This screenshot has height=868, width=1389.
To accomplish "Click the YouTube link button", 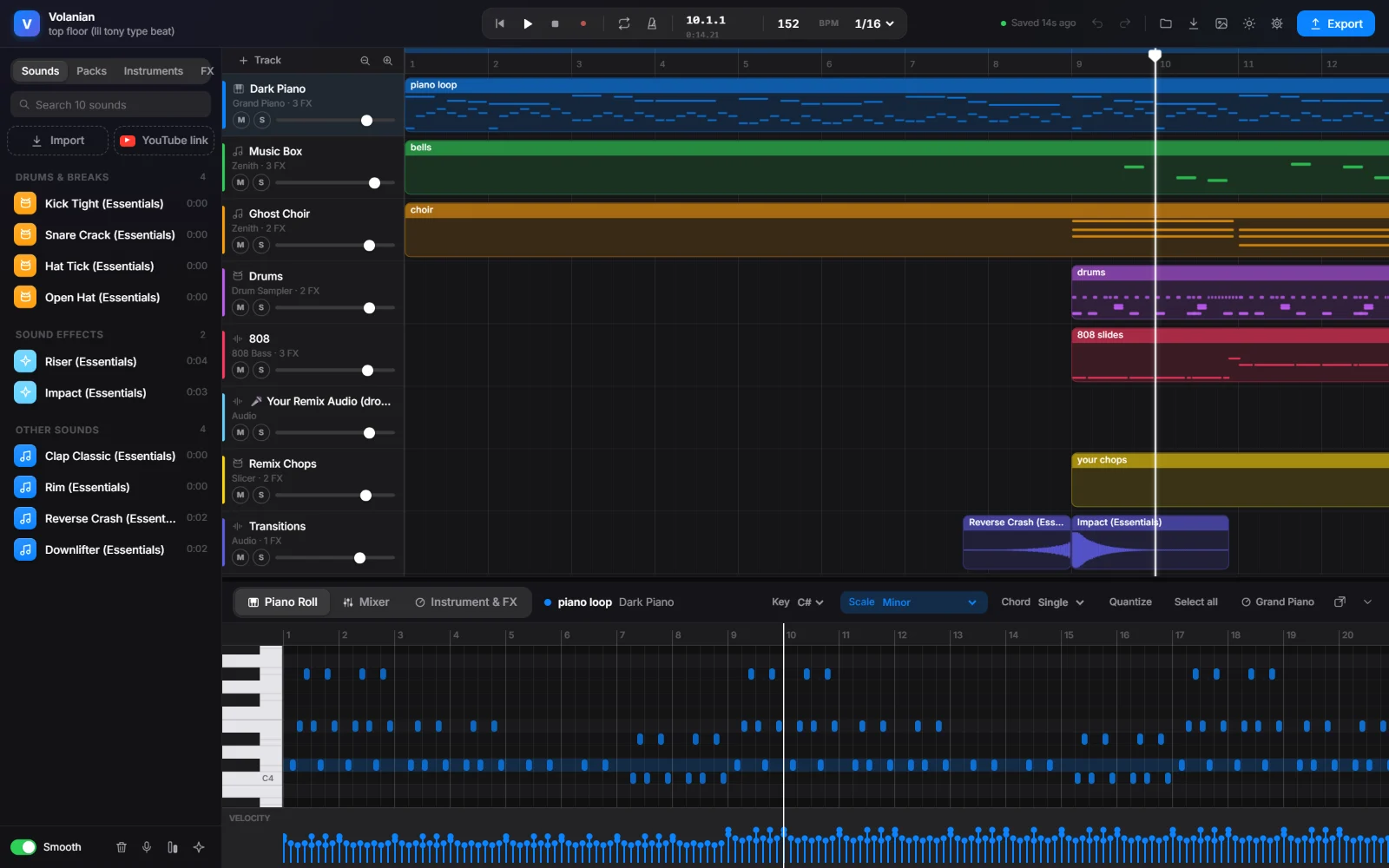I will (x=164, y=141).
